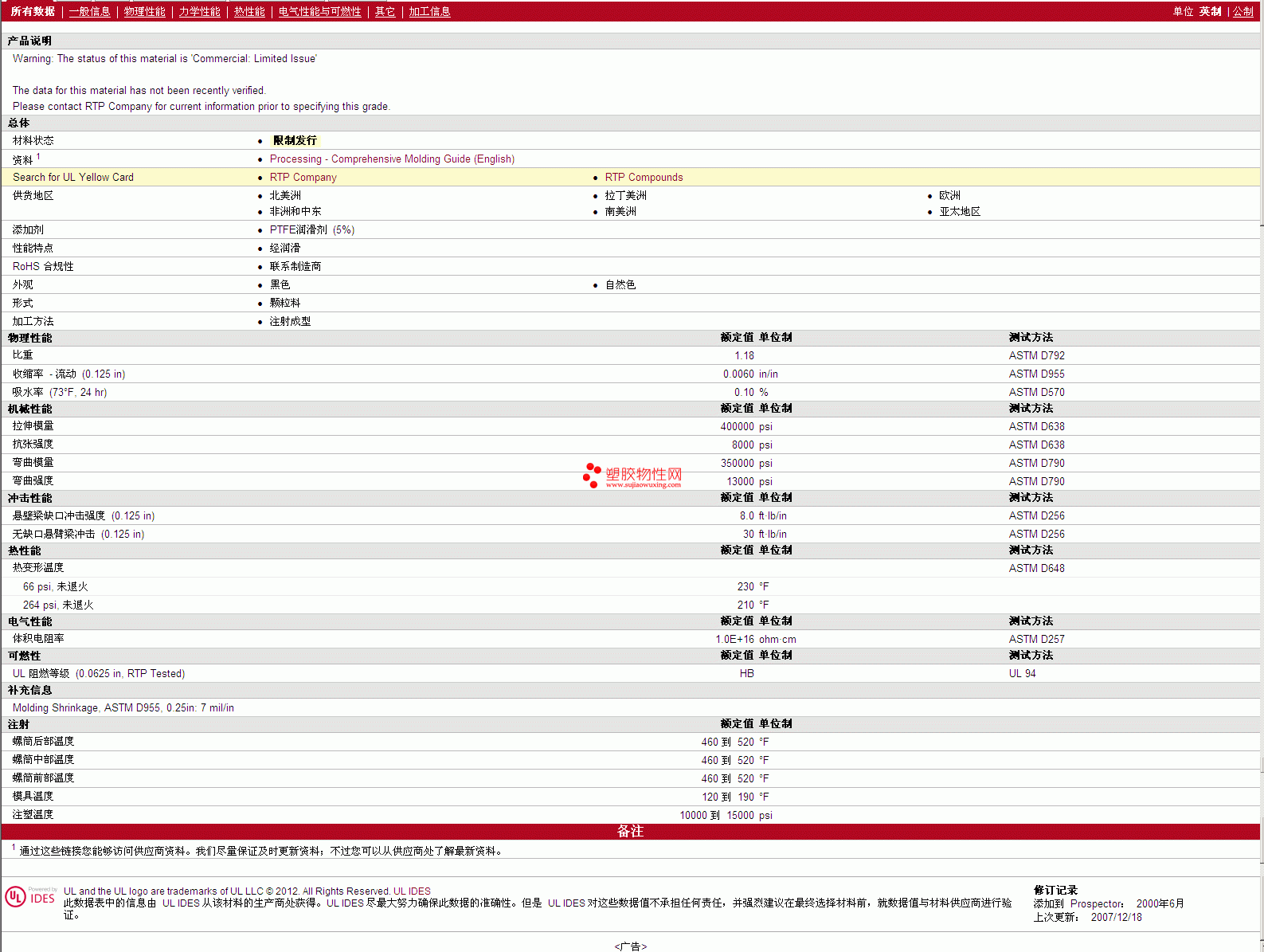Switch units to 公制 (metric)
The width and height of the screenshot is (1264, 952).
[1242, 11]
